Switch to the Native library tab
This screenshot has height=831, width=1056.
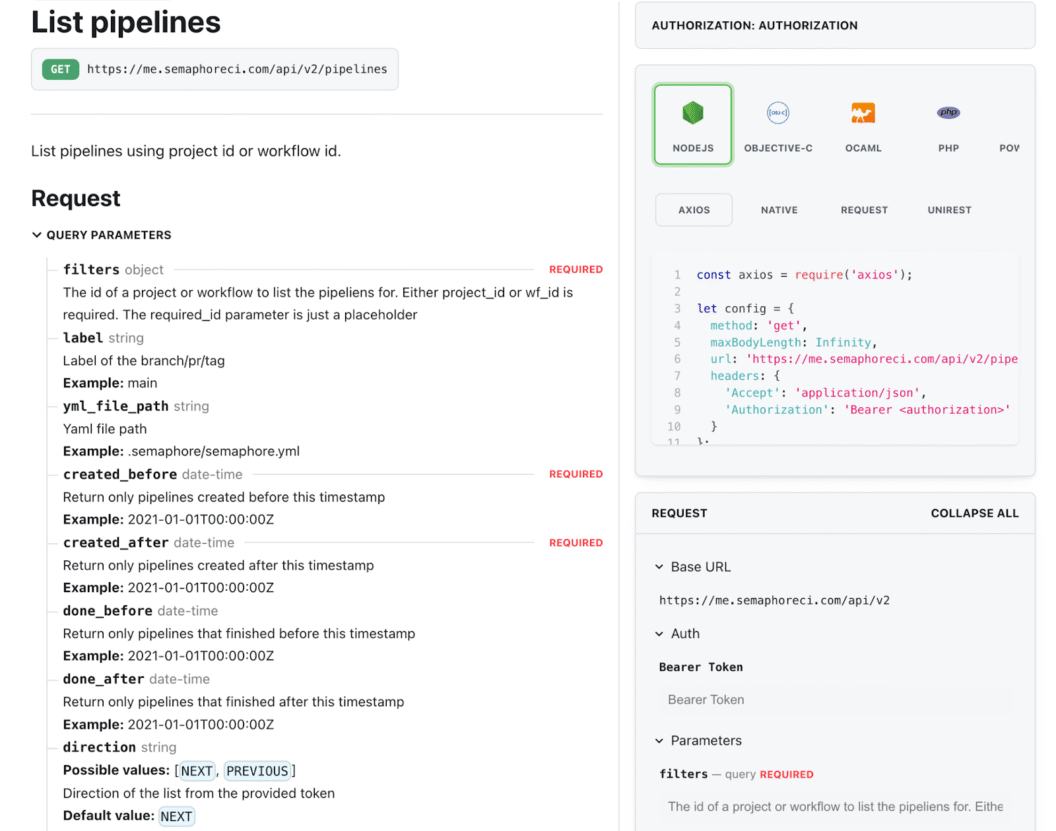tap(779, 210)
